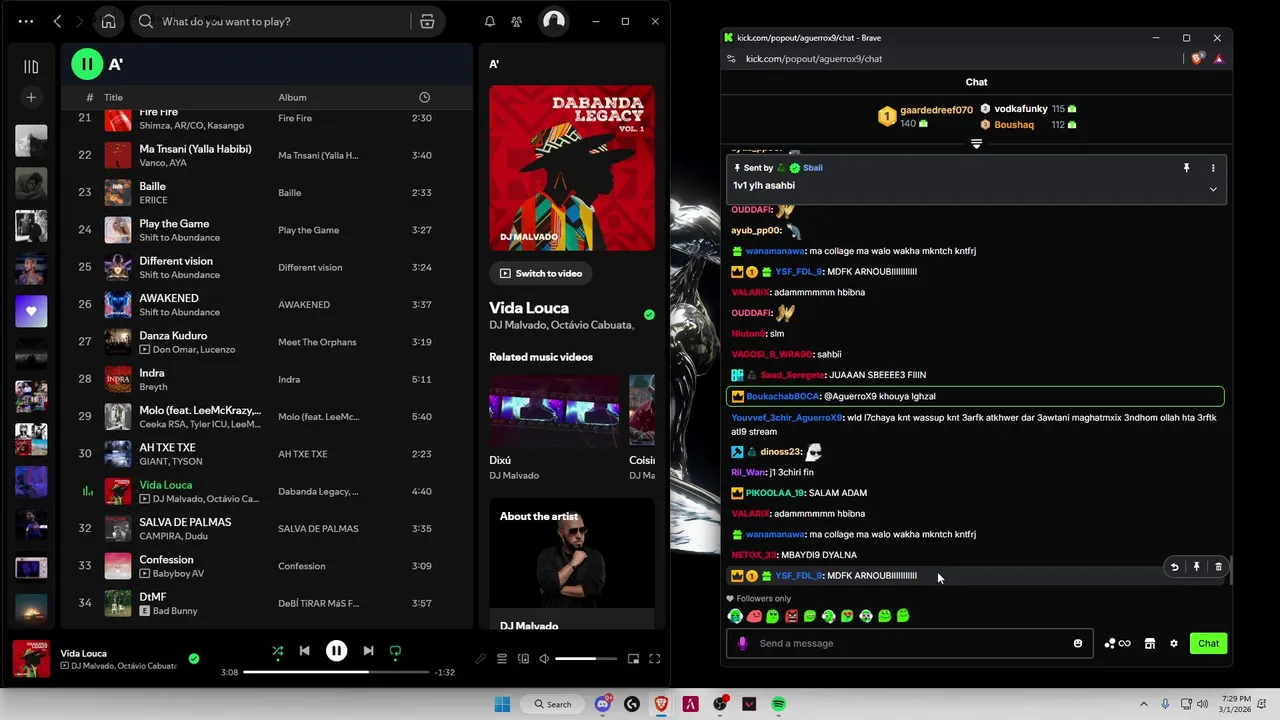This screenshot has height=720, width=1280.
Task: Pause playback in bottom player bar
Action: click(x=336, y=651)
